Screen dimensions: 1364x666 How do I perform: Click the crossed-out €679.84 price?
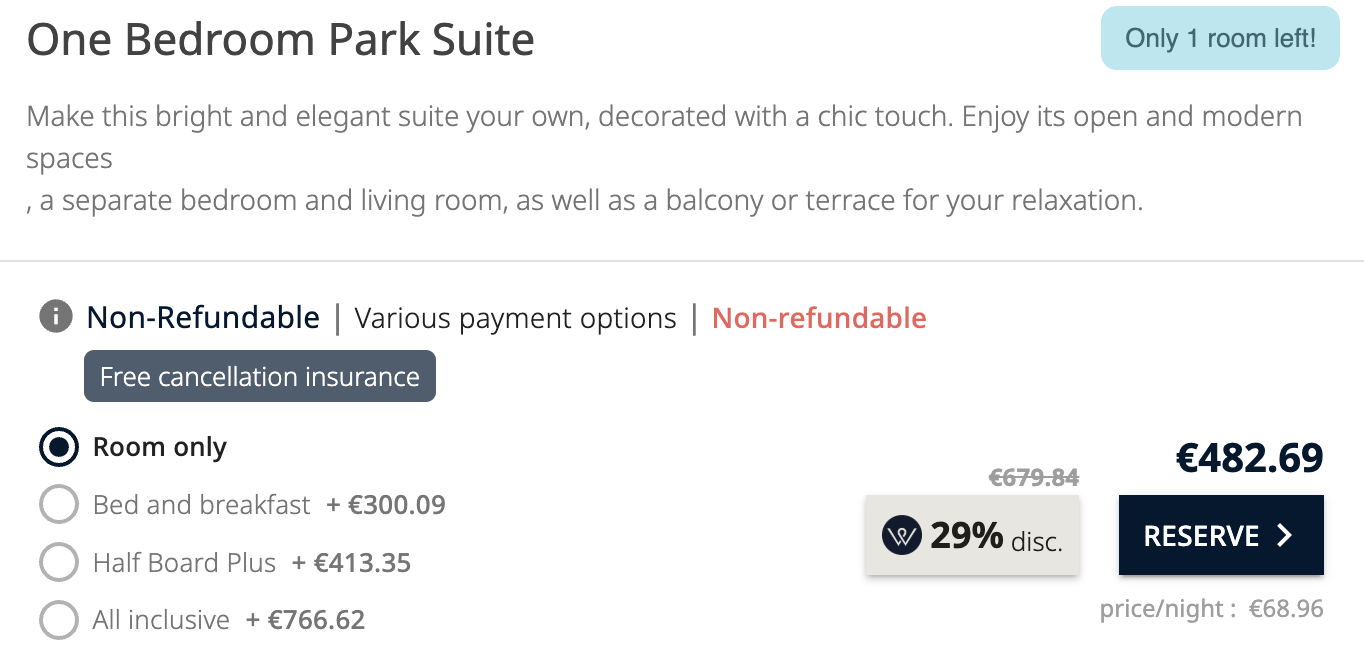tap(1034, 478)
